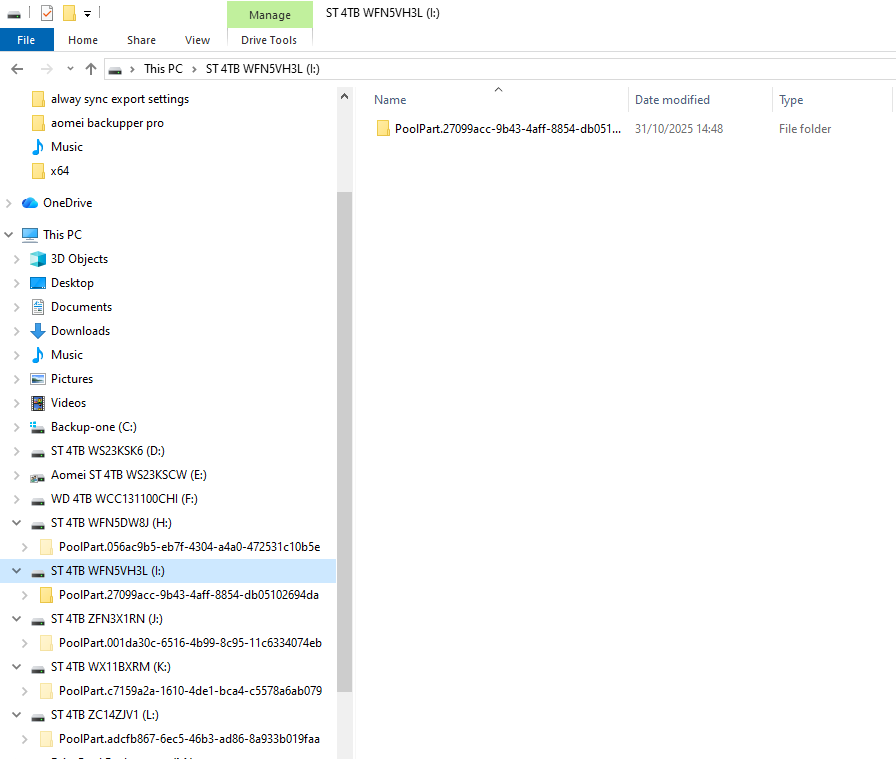
Task: Click the Properties icon in quick access toolbar
Action: pos(47,13)
